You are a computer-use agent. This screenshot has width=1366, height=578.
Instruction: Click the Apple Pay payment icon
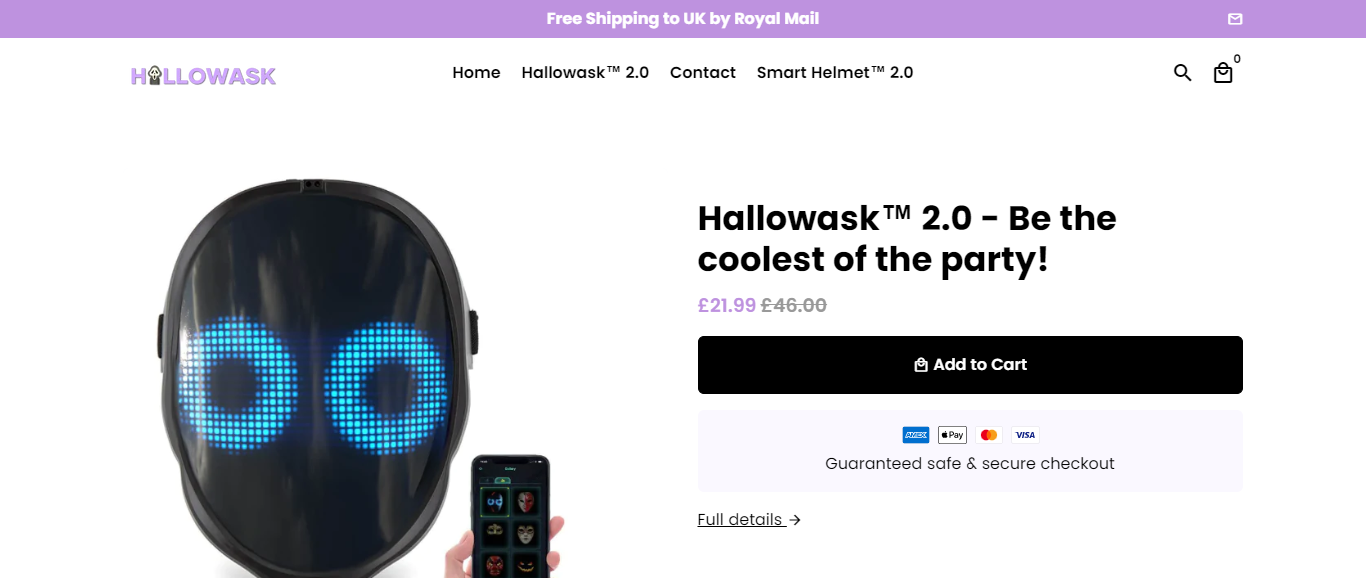point(952,435)
